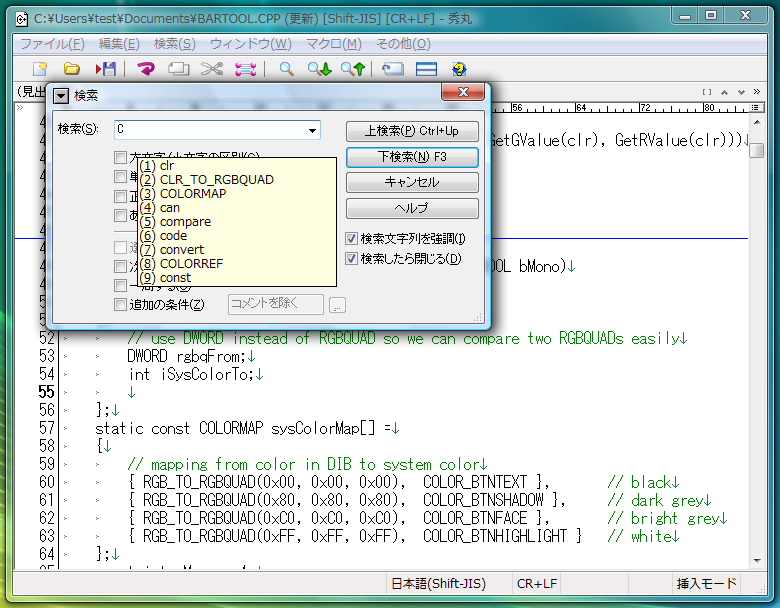Click the search upward toolbar icon

[353, 69]
